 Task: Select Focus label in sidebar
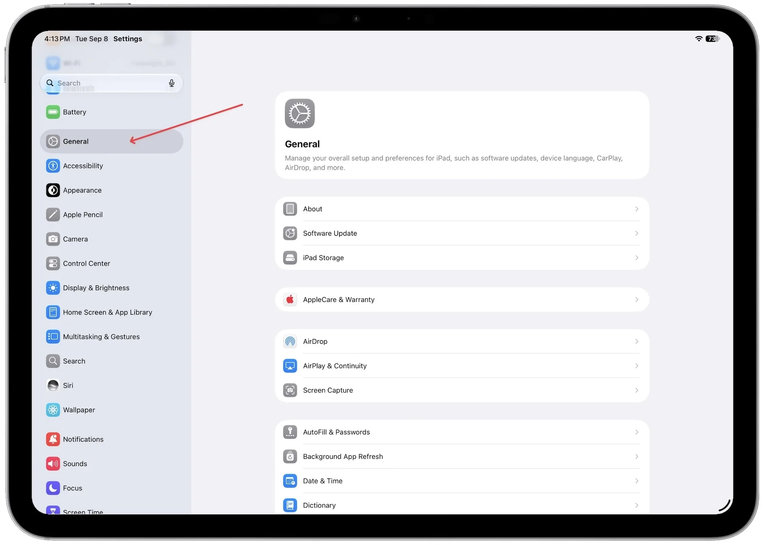[73, 488]
